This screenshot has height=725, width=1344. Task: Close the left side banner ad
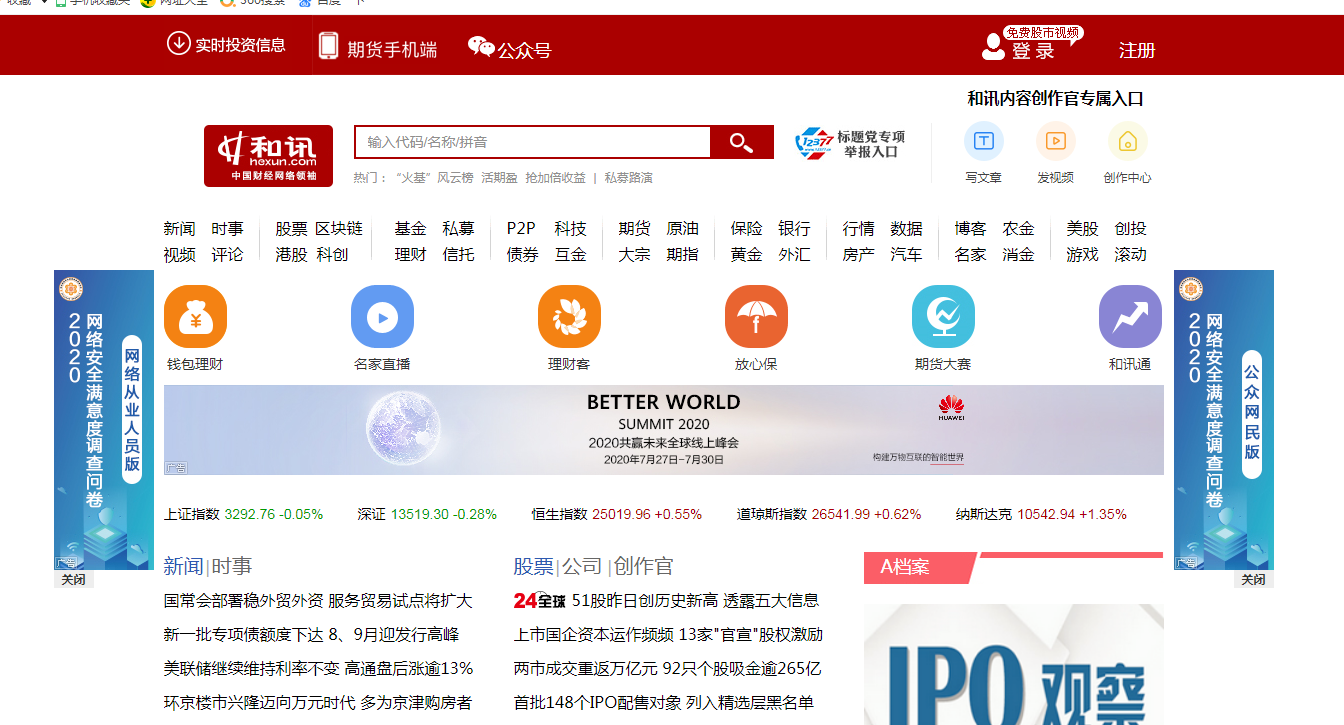tap(74, 579)
